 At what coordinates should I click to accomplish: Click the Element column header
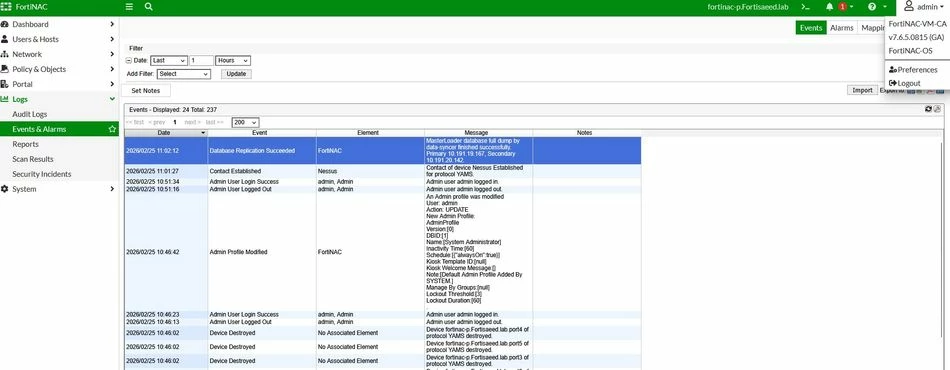coord(370,133)
